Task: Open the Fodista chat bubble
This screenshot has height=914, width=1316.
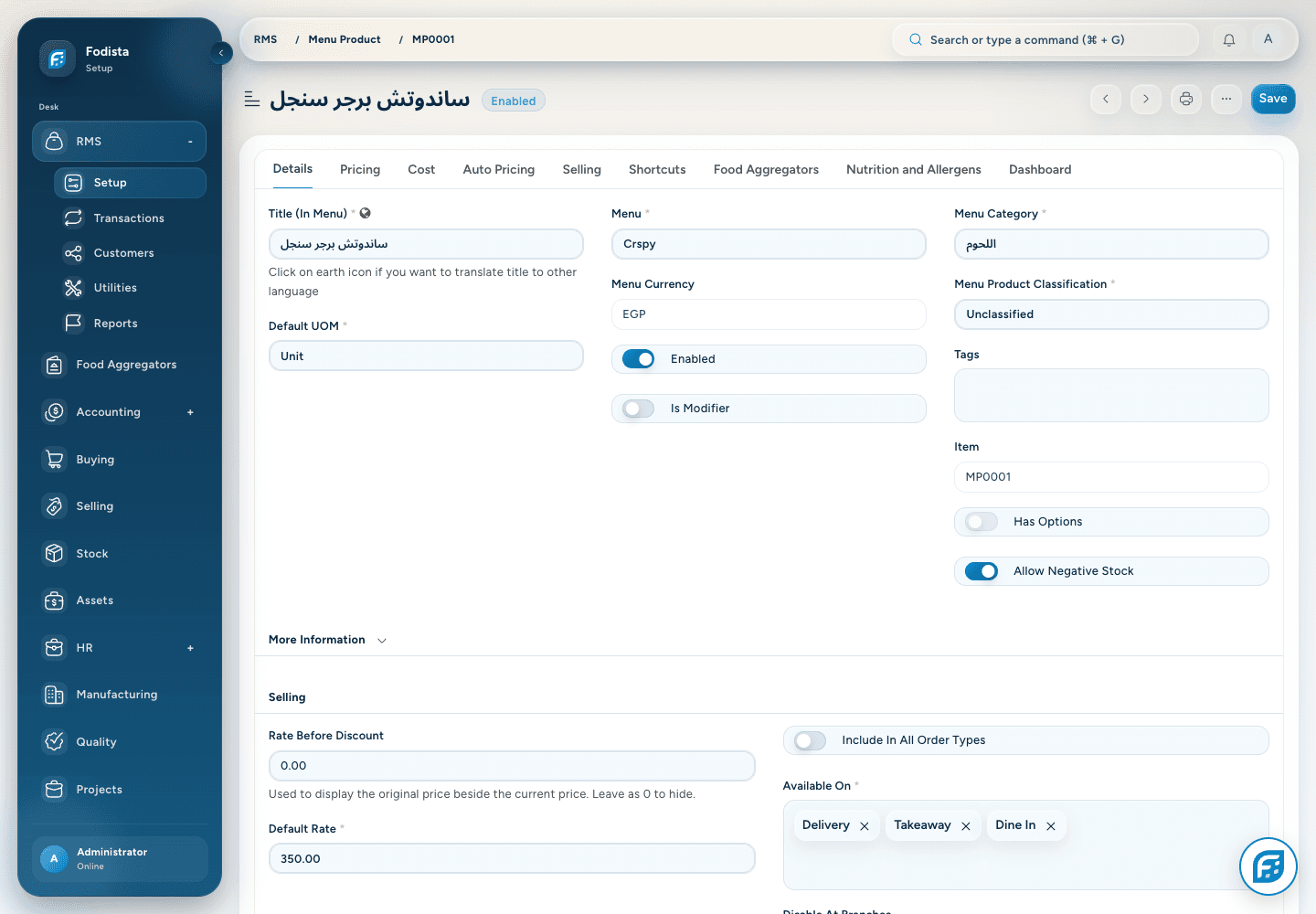Action: pyautogui.click(x=1268, y=866)
